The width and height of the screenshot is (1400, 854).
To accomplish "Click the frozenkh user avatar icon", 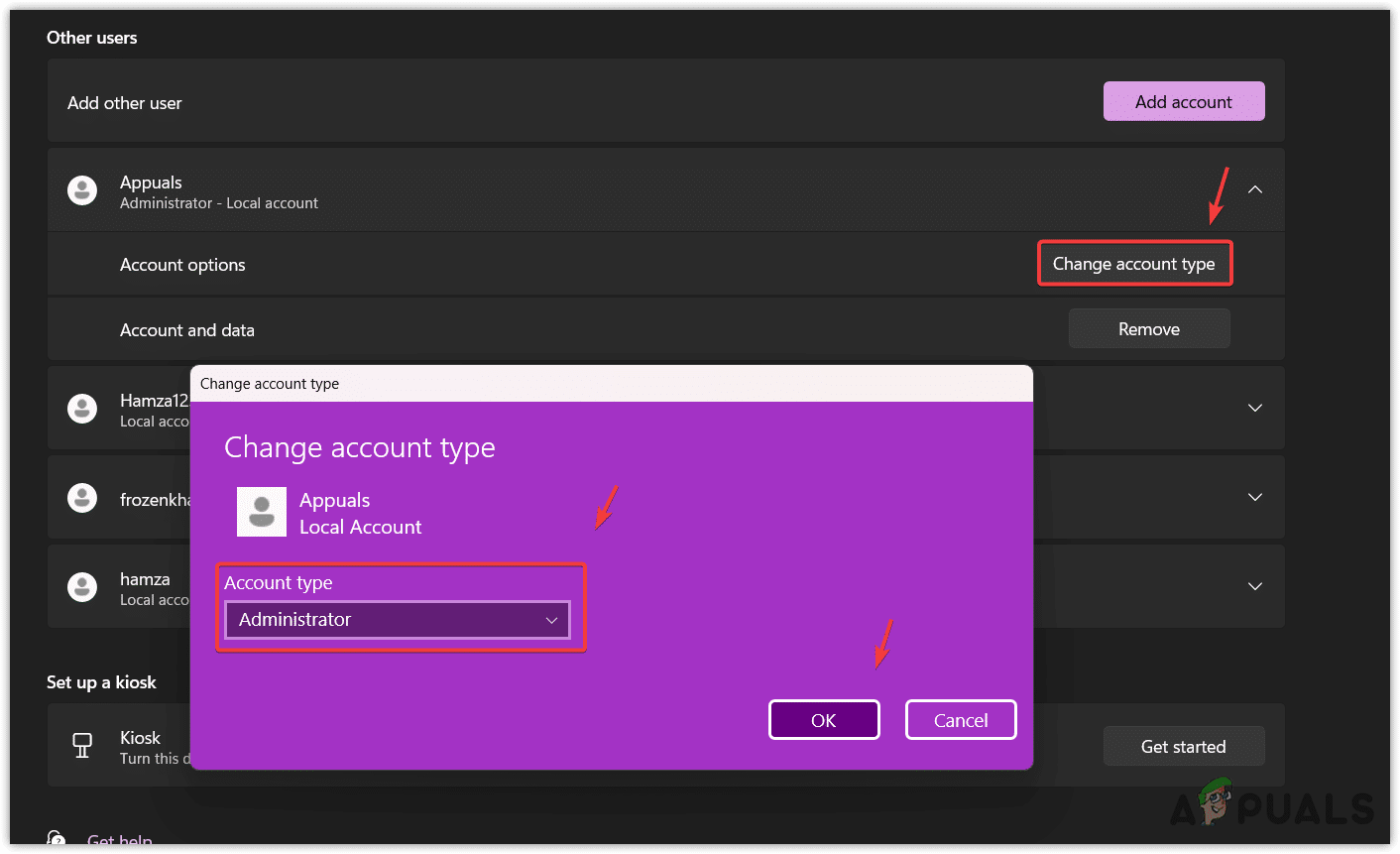I will [x=82, y=498].
